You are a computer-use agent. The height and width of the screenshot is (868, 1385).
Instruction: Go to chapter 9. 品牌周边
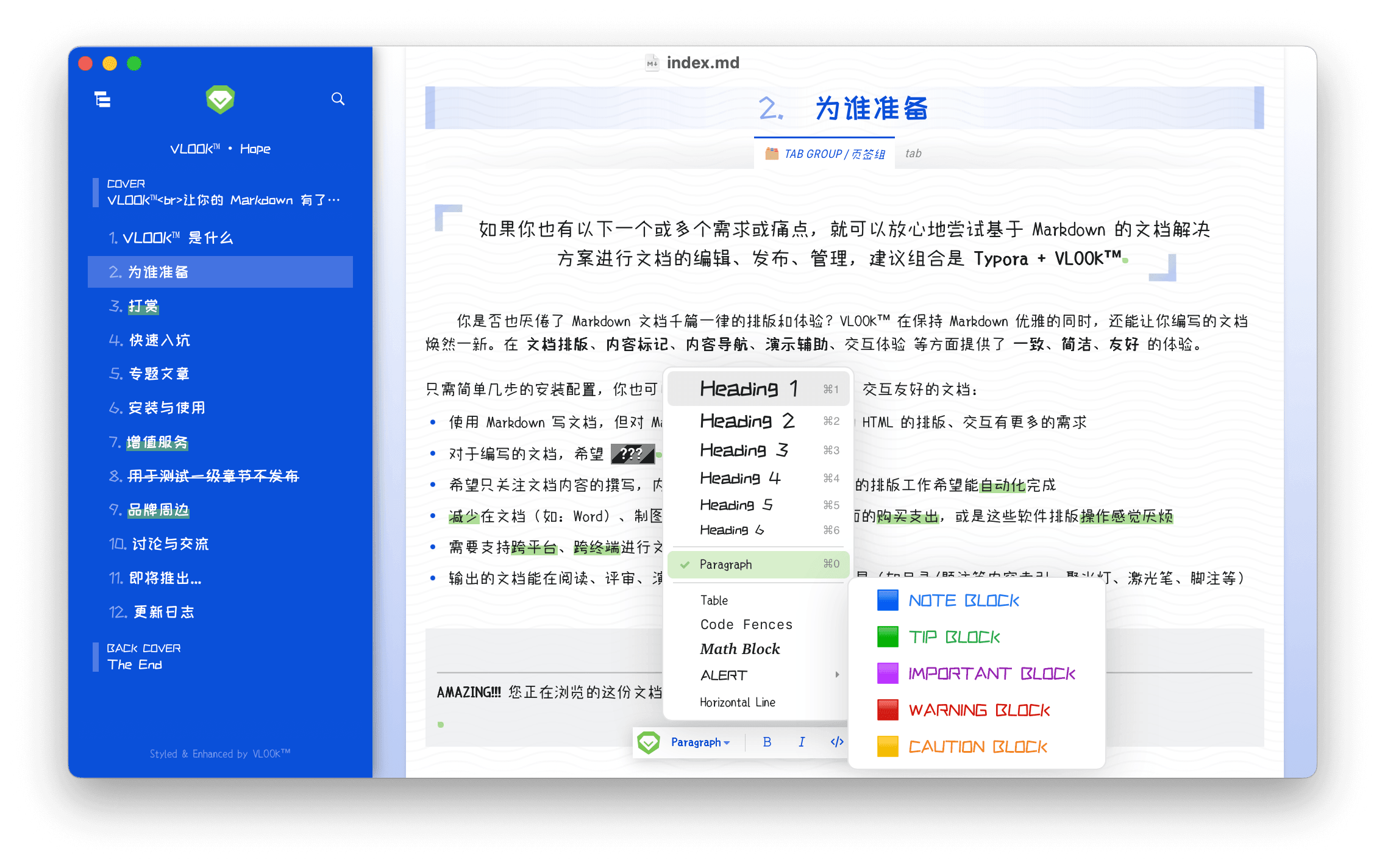coord(220,510)
